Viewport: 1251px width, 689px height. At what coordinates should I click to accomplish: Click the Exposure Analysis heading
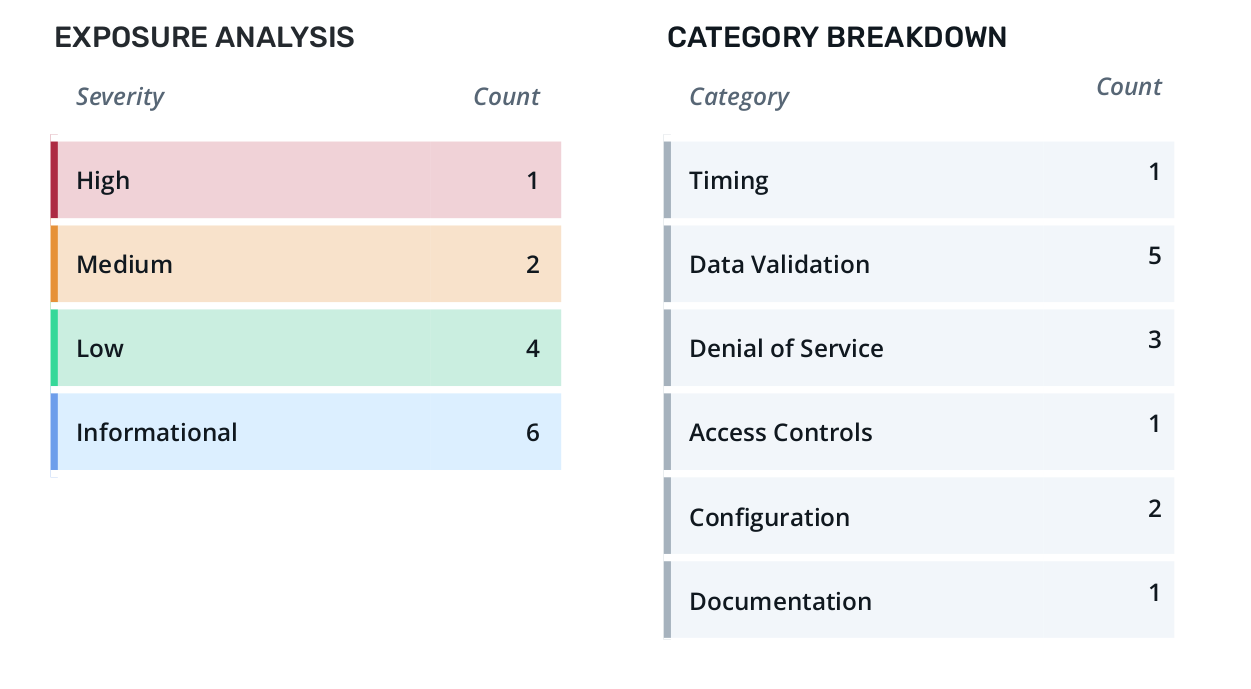click(x=204, y=38)
